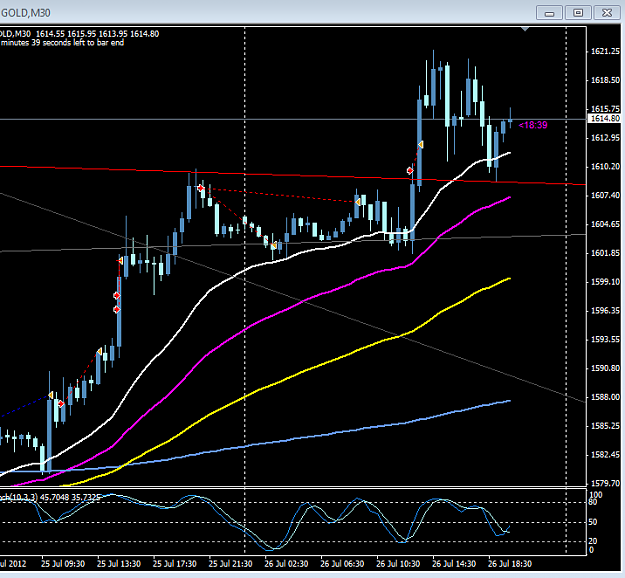Click the stochastic scale level 50 label

point(593,522)
